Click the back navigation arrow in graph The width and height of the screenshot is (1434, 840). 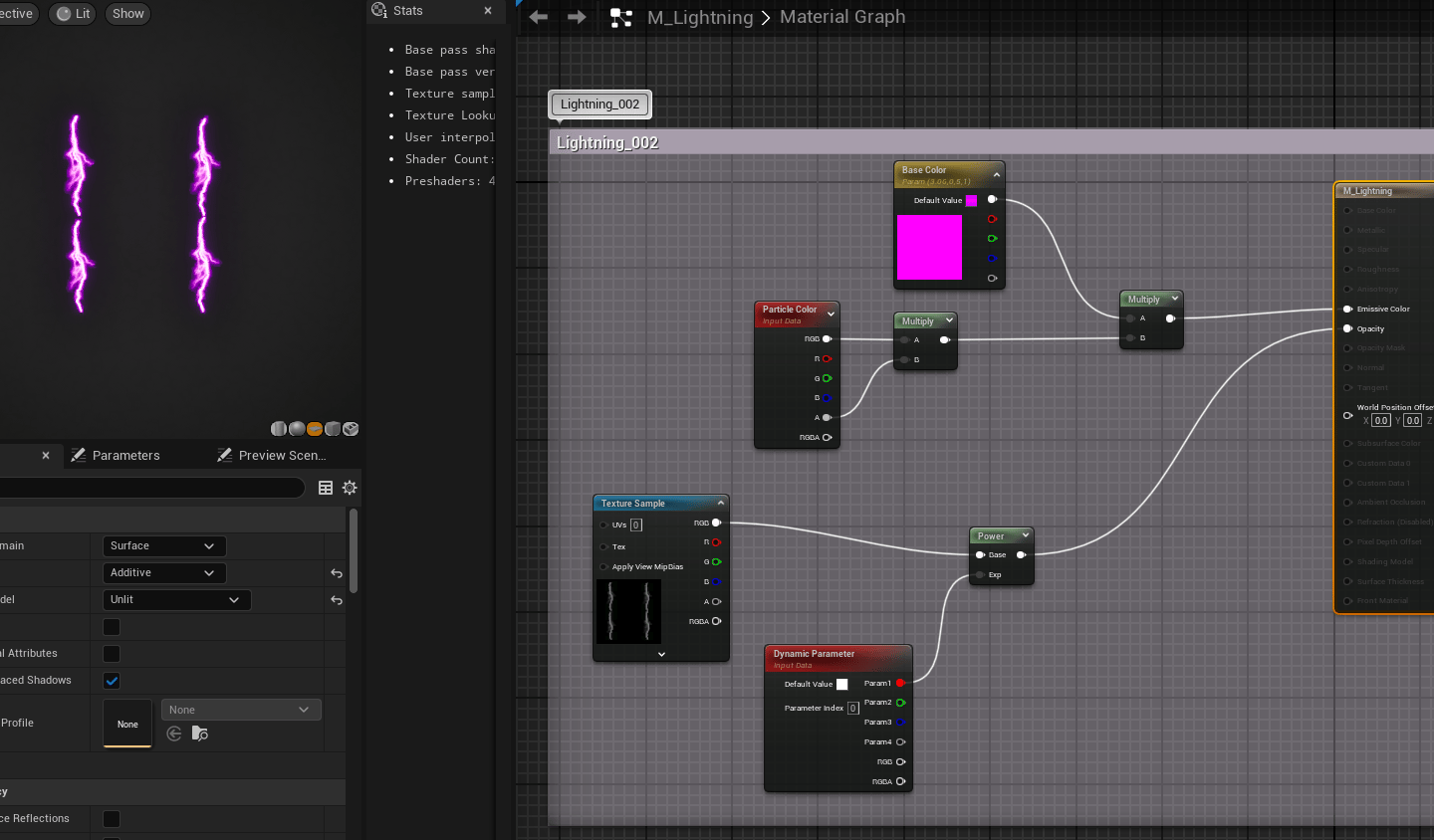(x=539, y=17)
